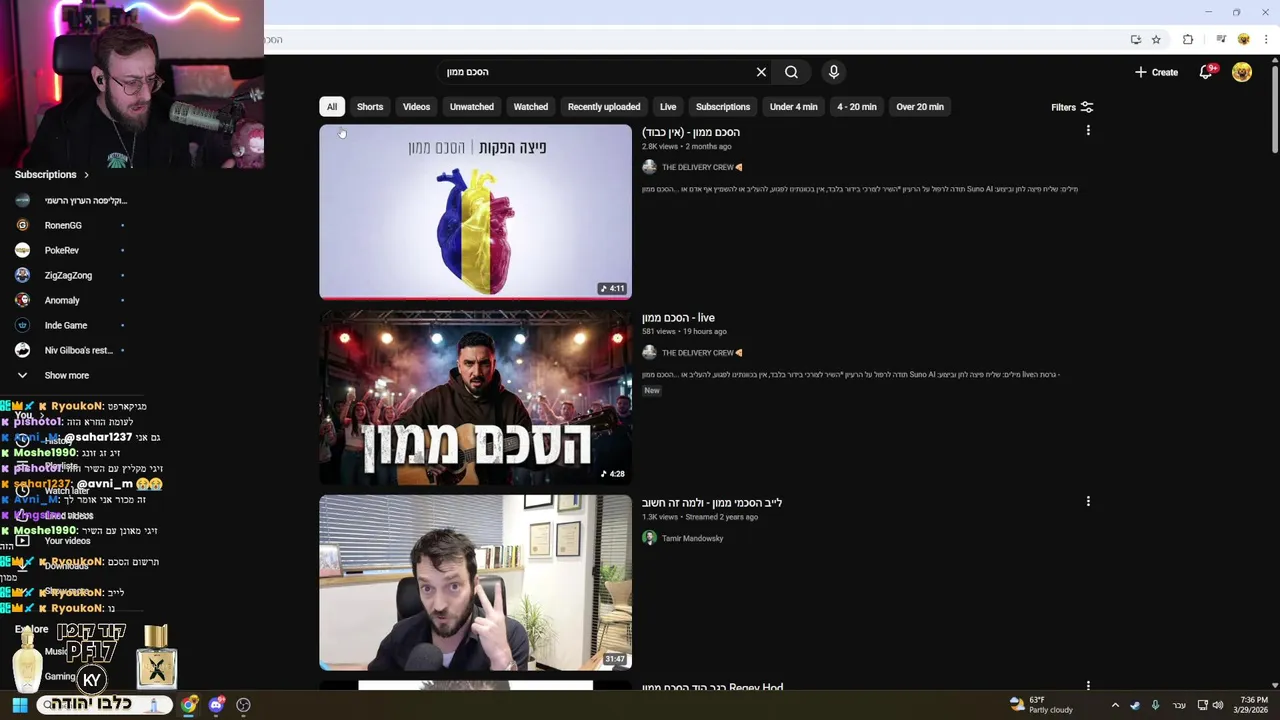Screen dimensions: 1280x720
Task: Open heart thumbnail video 4:11
Action: (x=476, y=212)
